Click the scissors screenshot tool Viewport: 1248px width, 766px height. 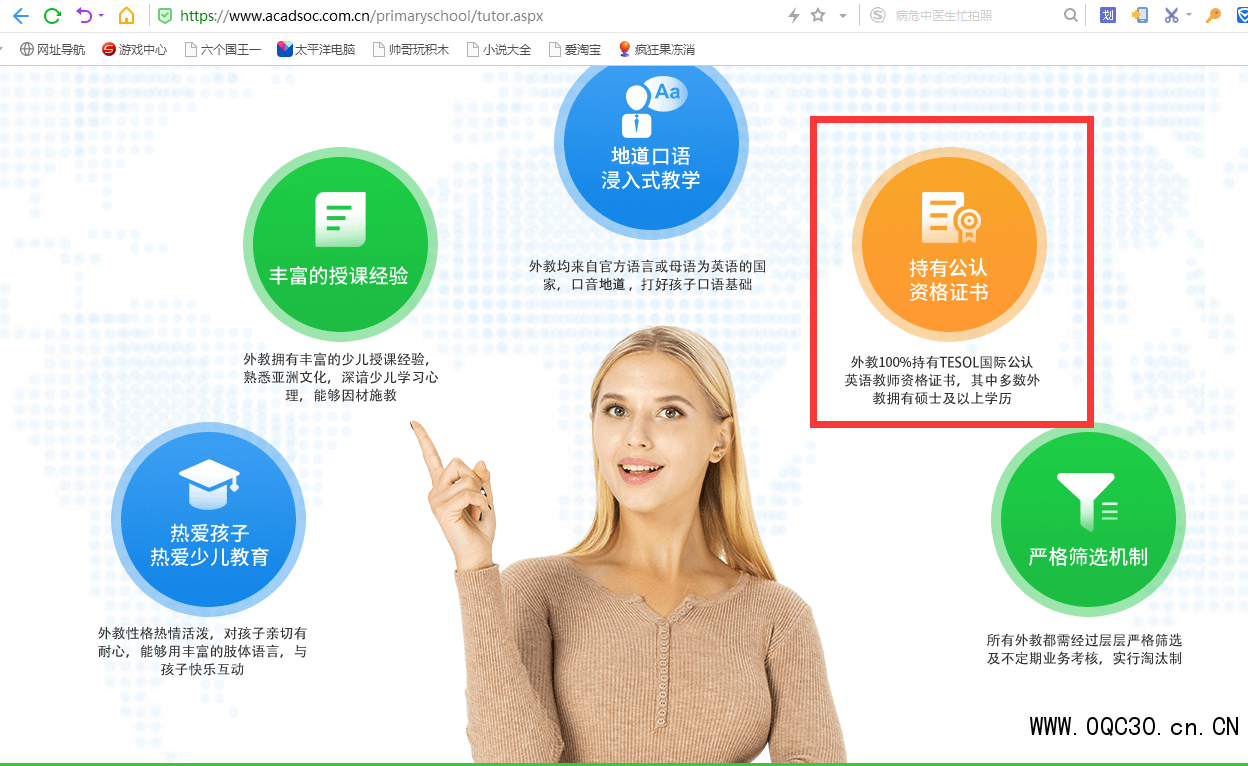click(1172, 16)
